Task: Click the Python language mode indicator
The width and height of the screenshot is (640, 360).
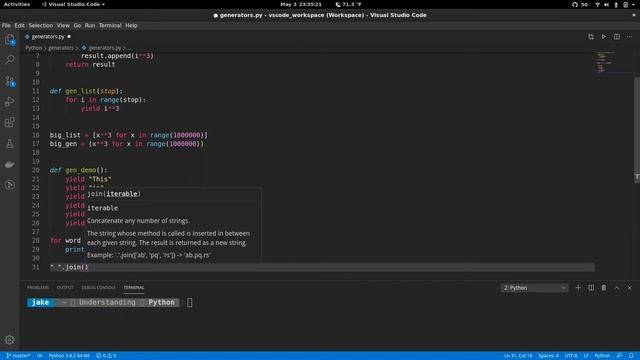Action: [602, 356]
